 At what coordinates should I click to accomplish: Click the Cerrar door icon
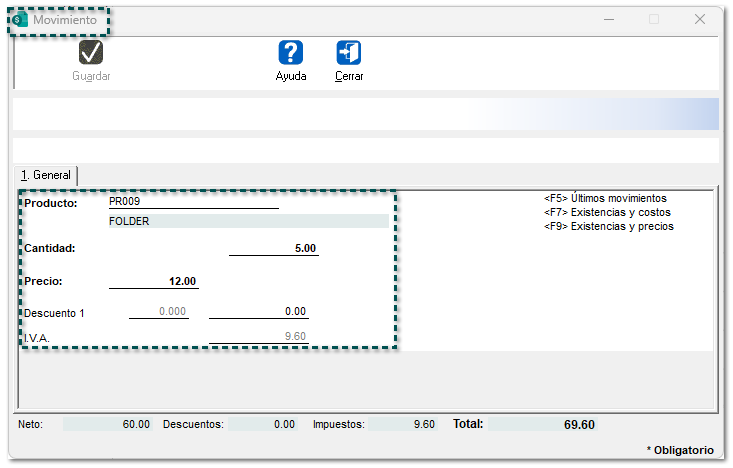[349, 53]
